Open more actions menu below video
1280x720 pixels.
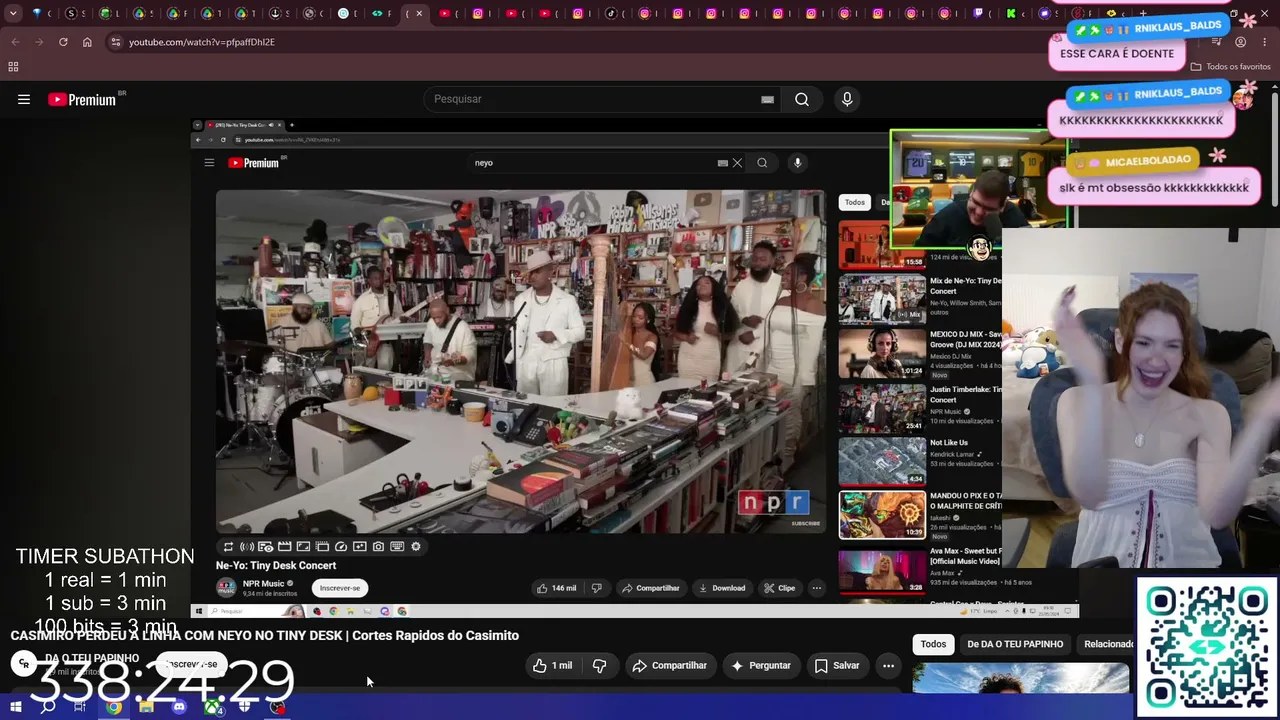[x=888, y=666]
